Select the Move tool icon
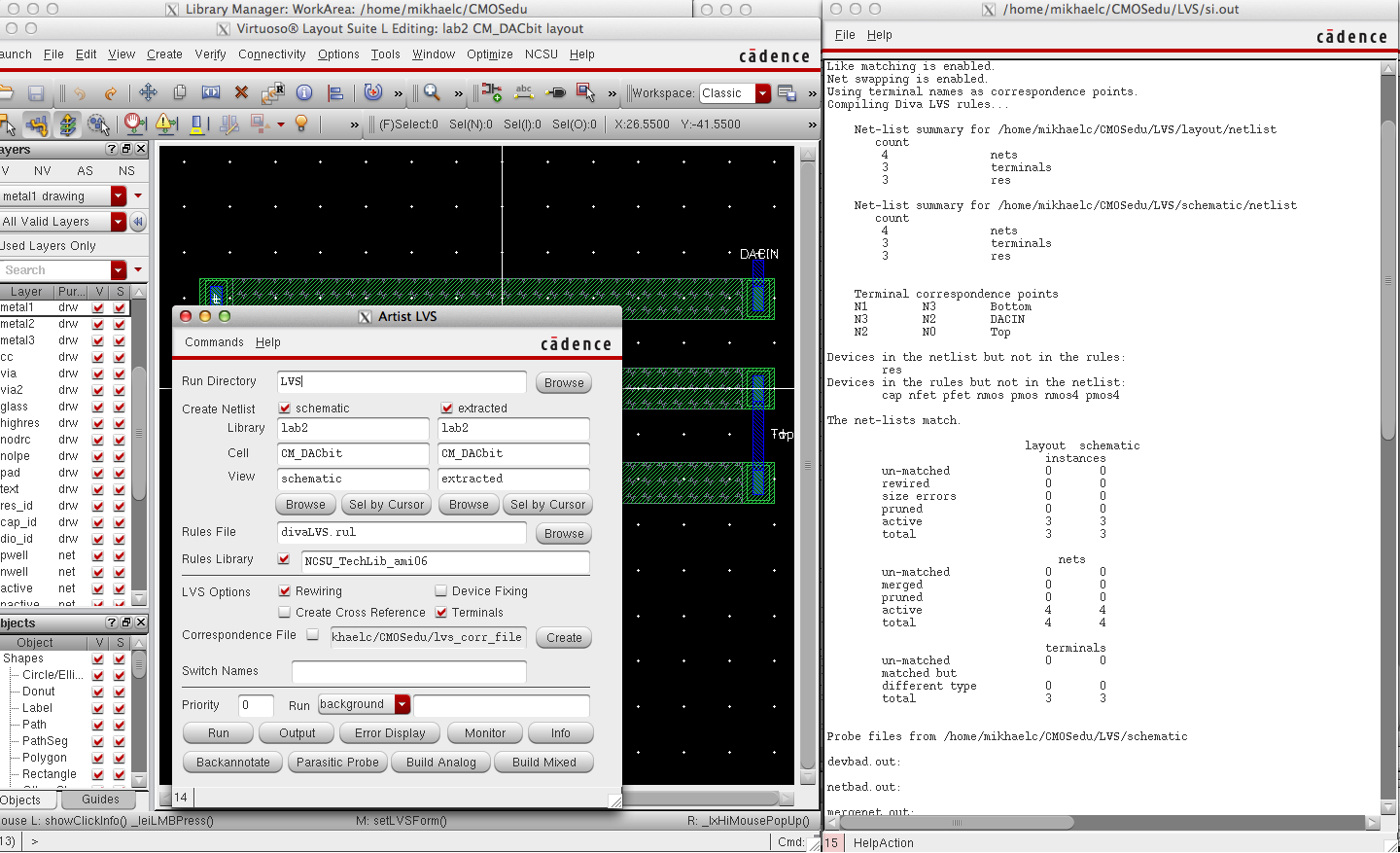Screen dimensions: 1400x853 148,92
